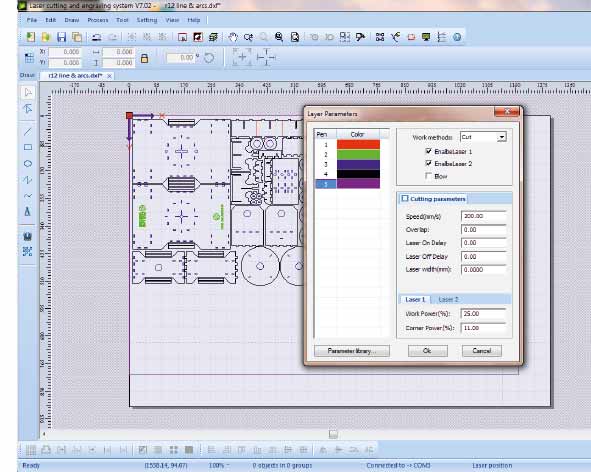This screenshot has width=591, height=472.
Task: Switch to the Laser 2 tab
Action: click(448, 299)
